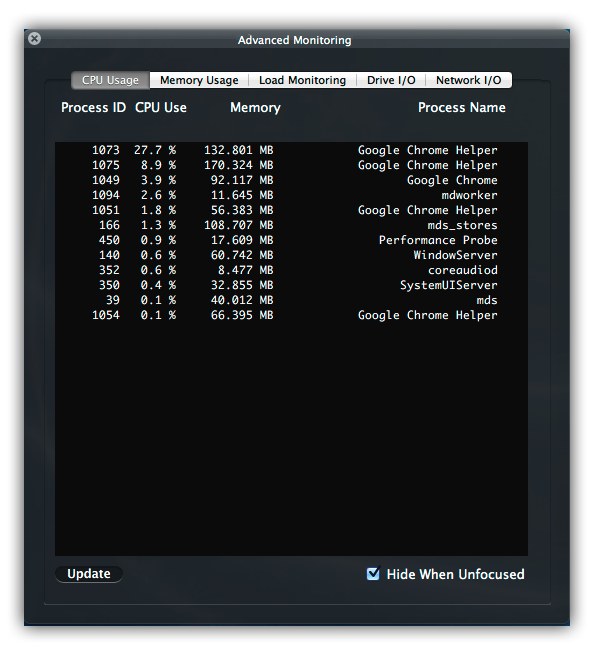Click the 0.4 % CPU value
The width and height of the screenshot is (594, 651).
click(158, 285)
